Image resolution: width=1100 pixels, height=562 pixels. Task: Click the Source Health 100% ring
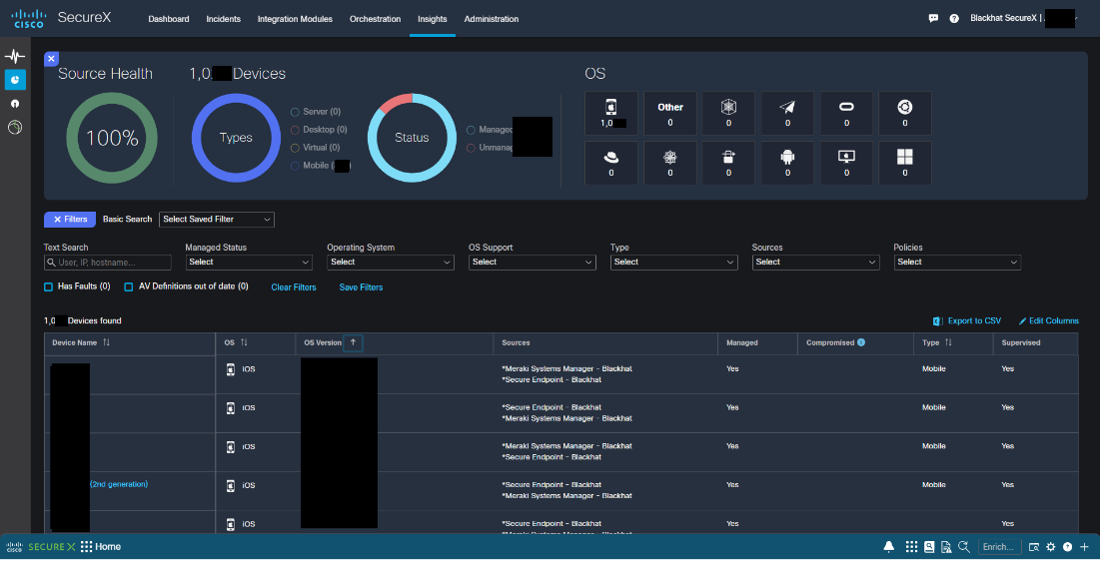click(x=112, y=138)
